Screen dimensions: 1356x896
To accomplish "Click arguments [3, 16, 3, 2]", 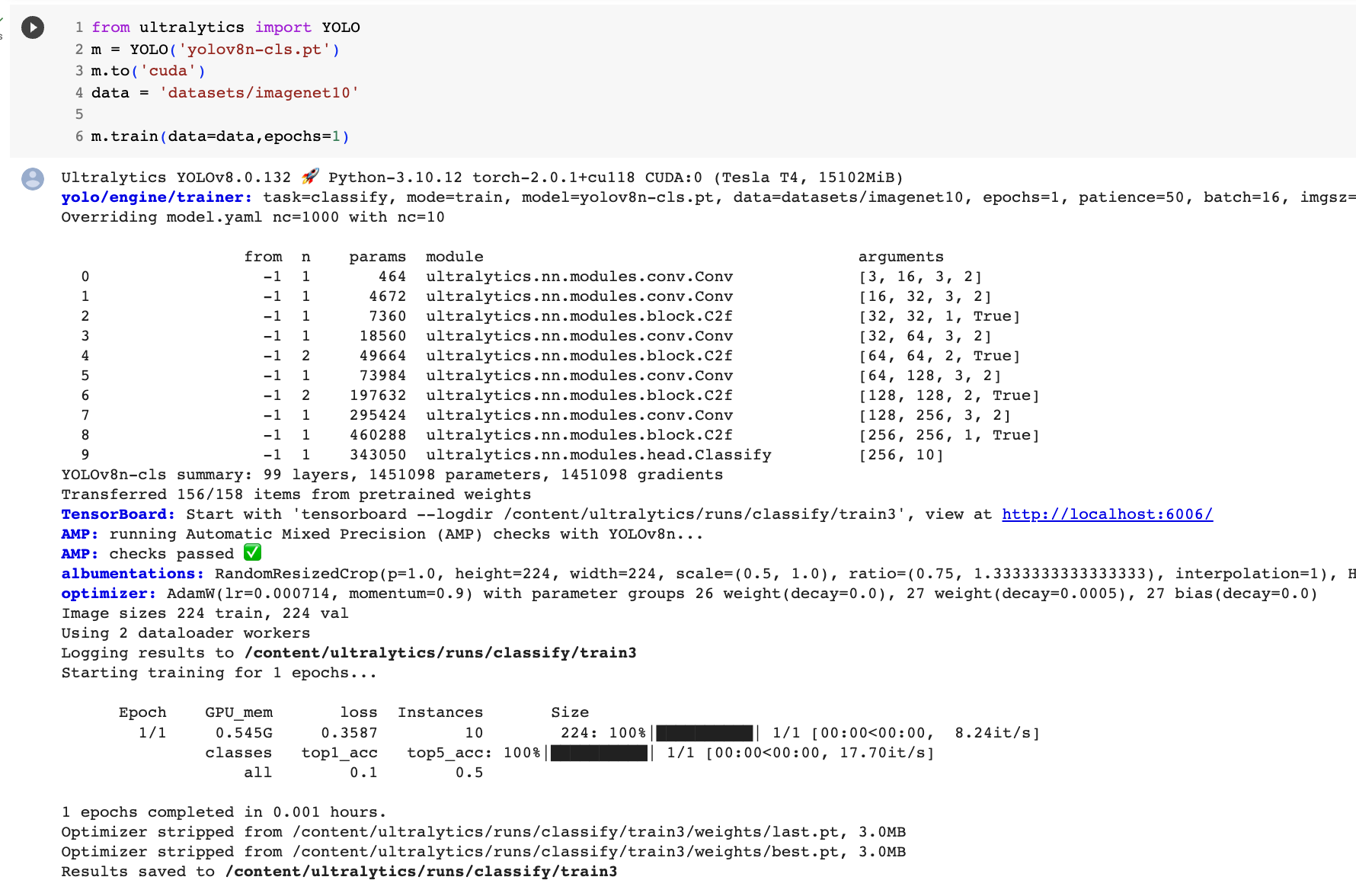I will point(920,277).
